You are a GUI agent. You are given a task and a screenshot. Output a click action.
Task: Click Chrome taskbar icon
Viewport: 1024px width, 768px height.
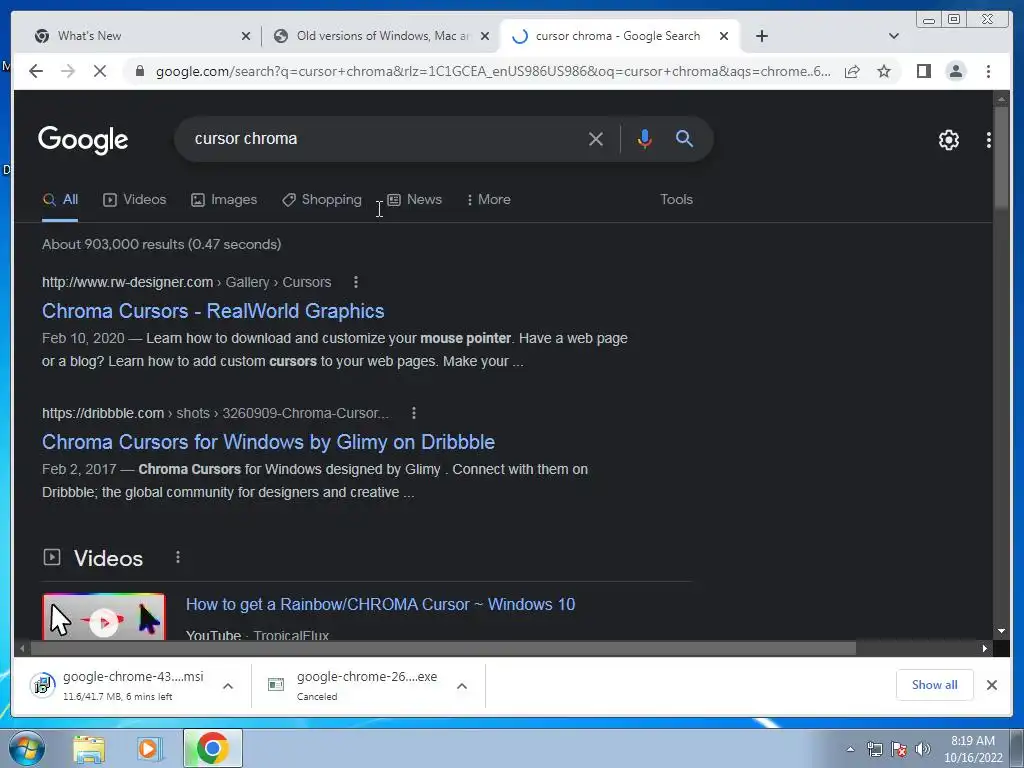pos(213,748)
